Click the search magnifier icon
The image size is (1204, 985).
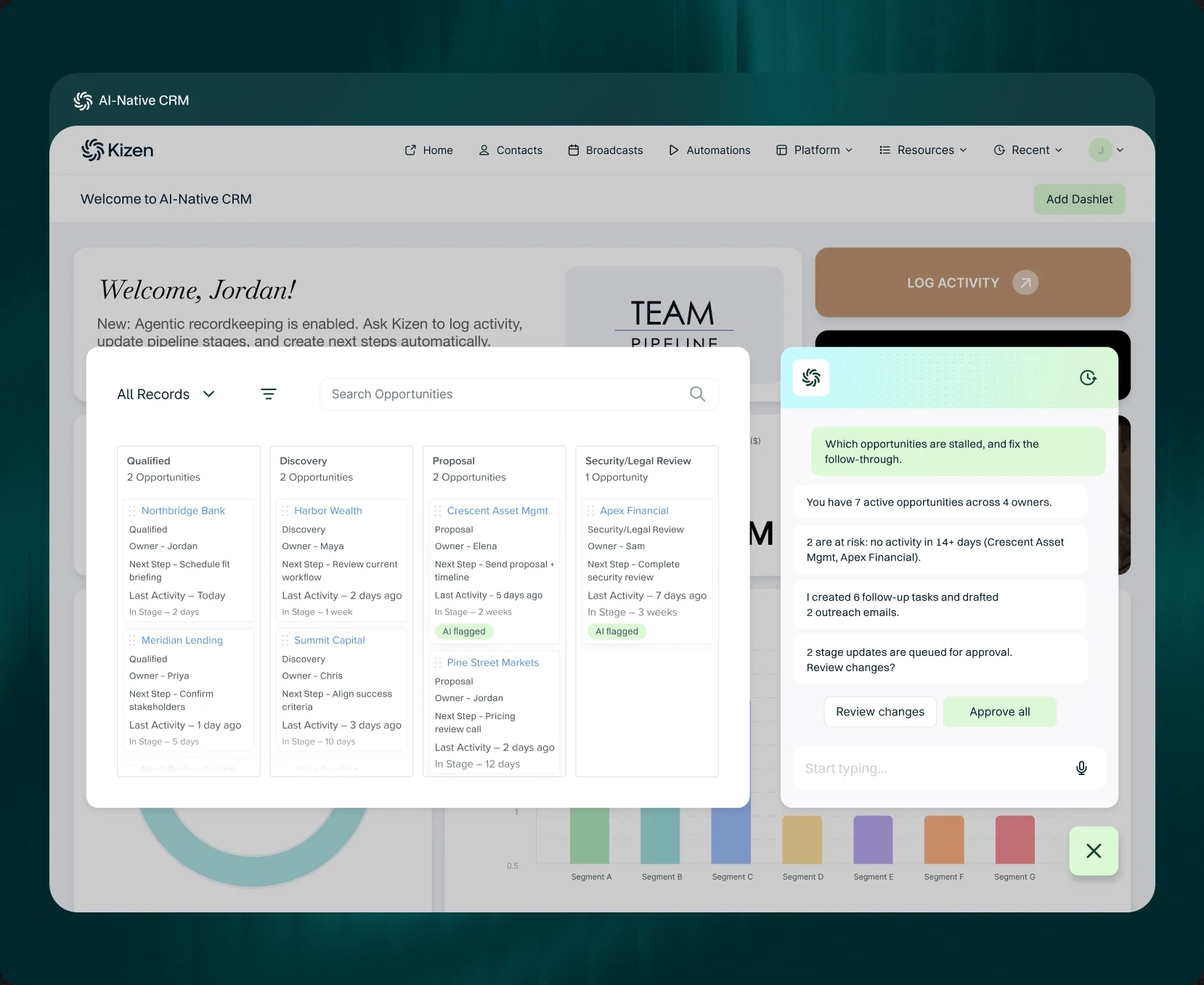pos(697,394)
